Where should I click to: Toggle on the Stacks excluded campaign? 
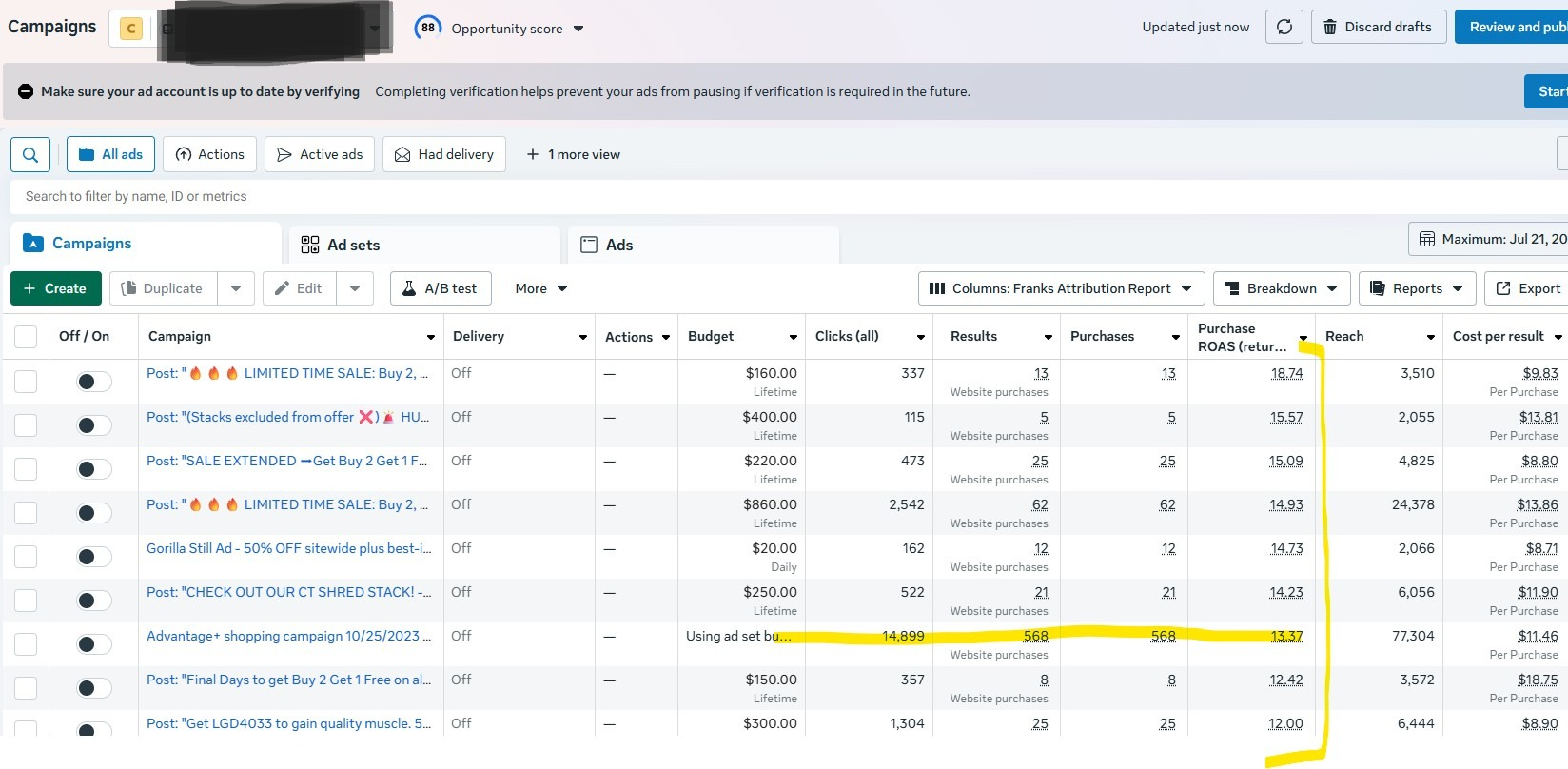pyautogui.click(x=94, y=425)
